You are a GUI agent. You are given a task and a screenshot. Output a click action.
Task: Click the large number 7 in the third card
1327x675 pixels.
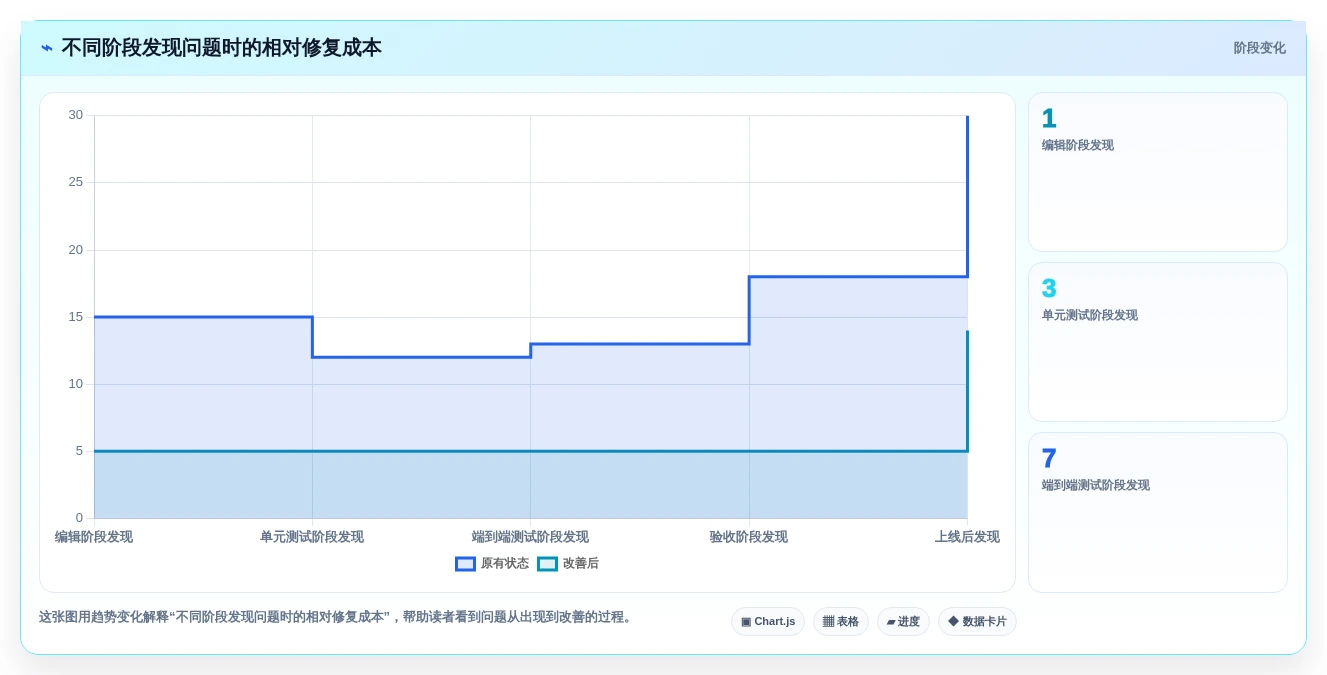tap(1049, 459)
